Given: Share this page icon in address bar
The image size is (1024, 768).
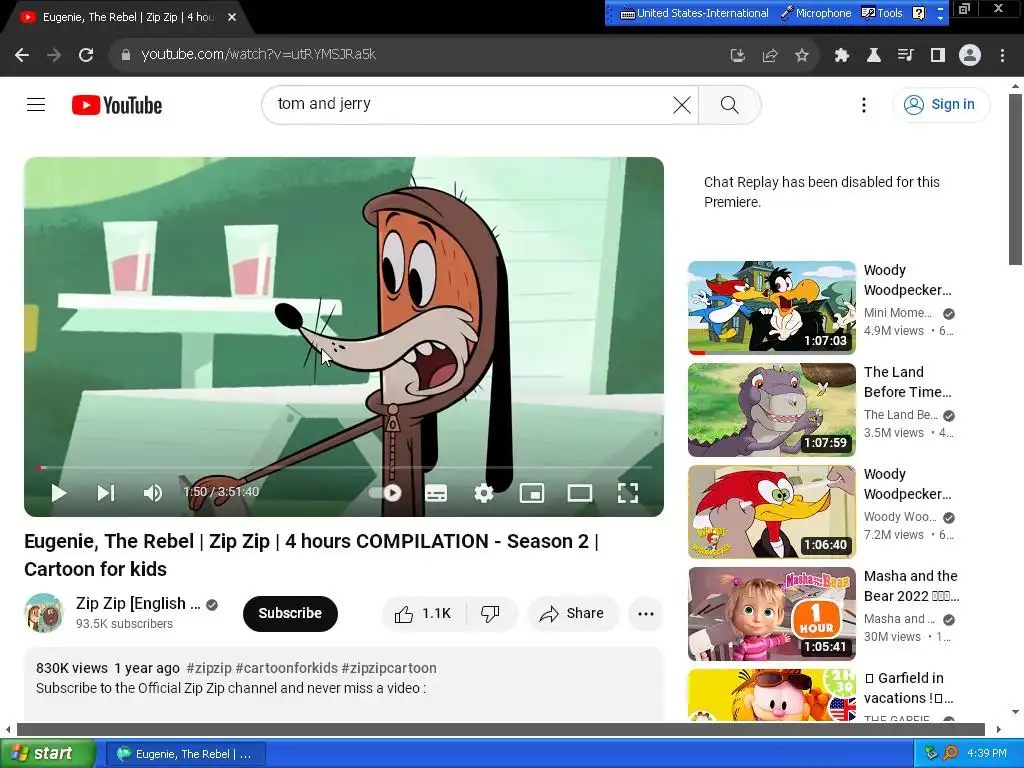Looking at the screenshot, I should 770,55.
